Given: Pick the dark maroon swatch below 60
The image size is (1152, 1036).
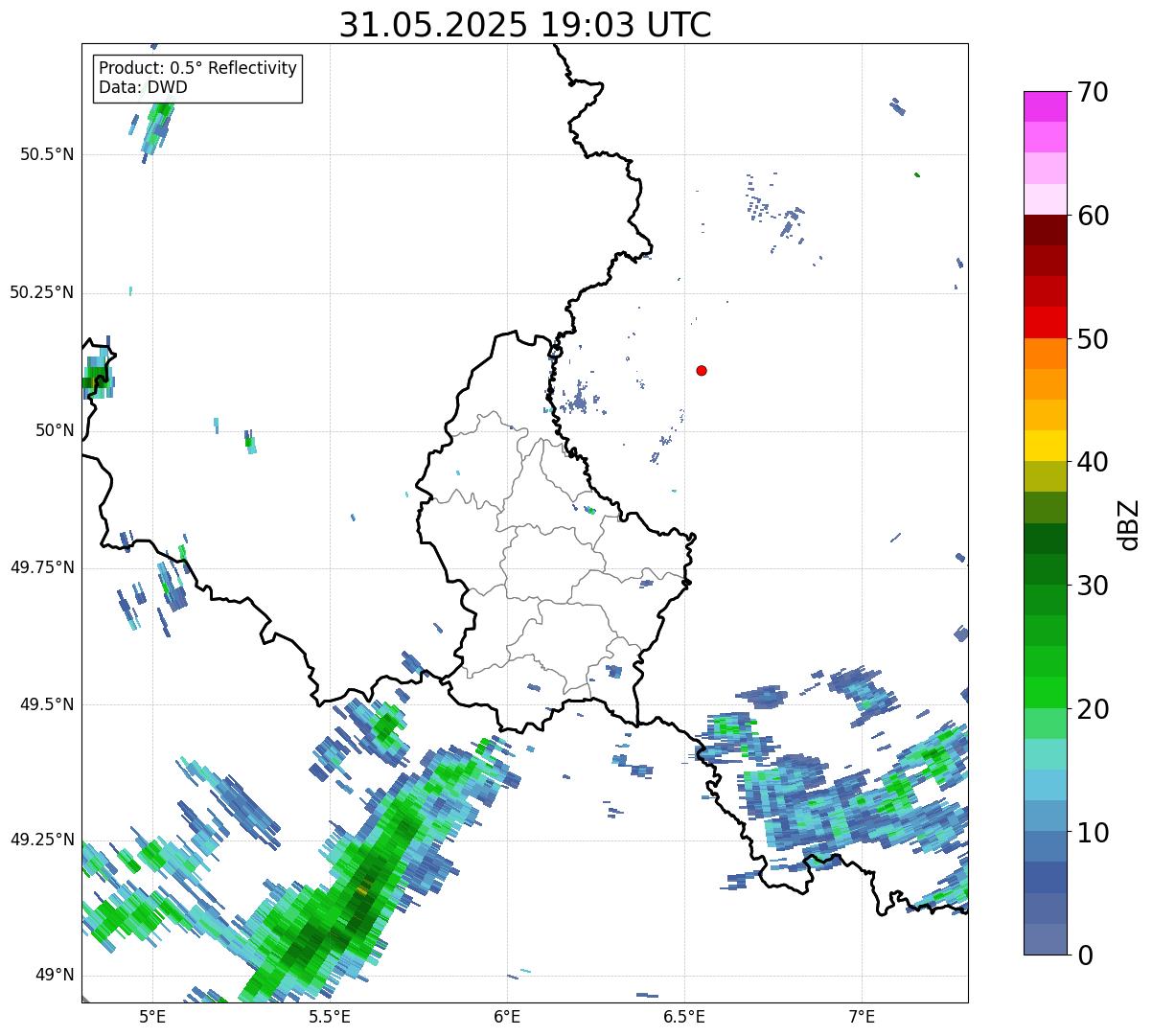Looking at the screenshot, I should click(x=1045, y=230).
